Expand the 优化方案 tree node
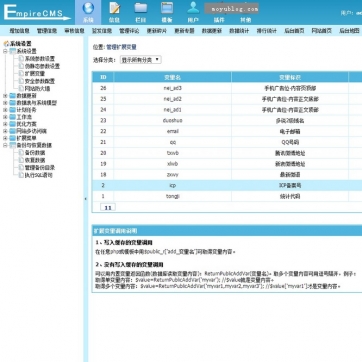Screen dimensions: 362x362 click(5, 124)
